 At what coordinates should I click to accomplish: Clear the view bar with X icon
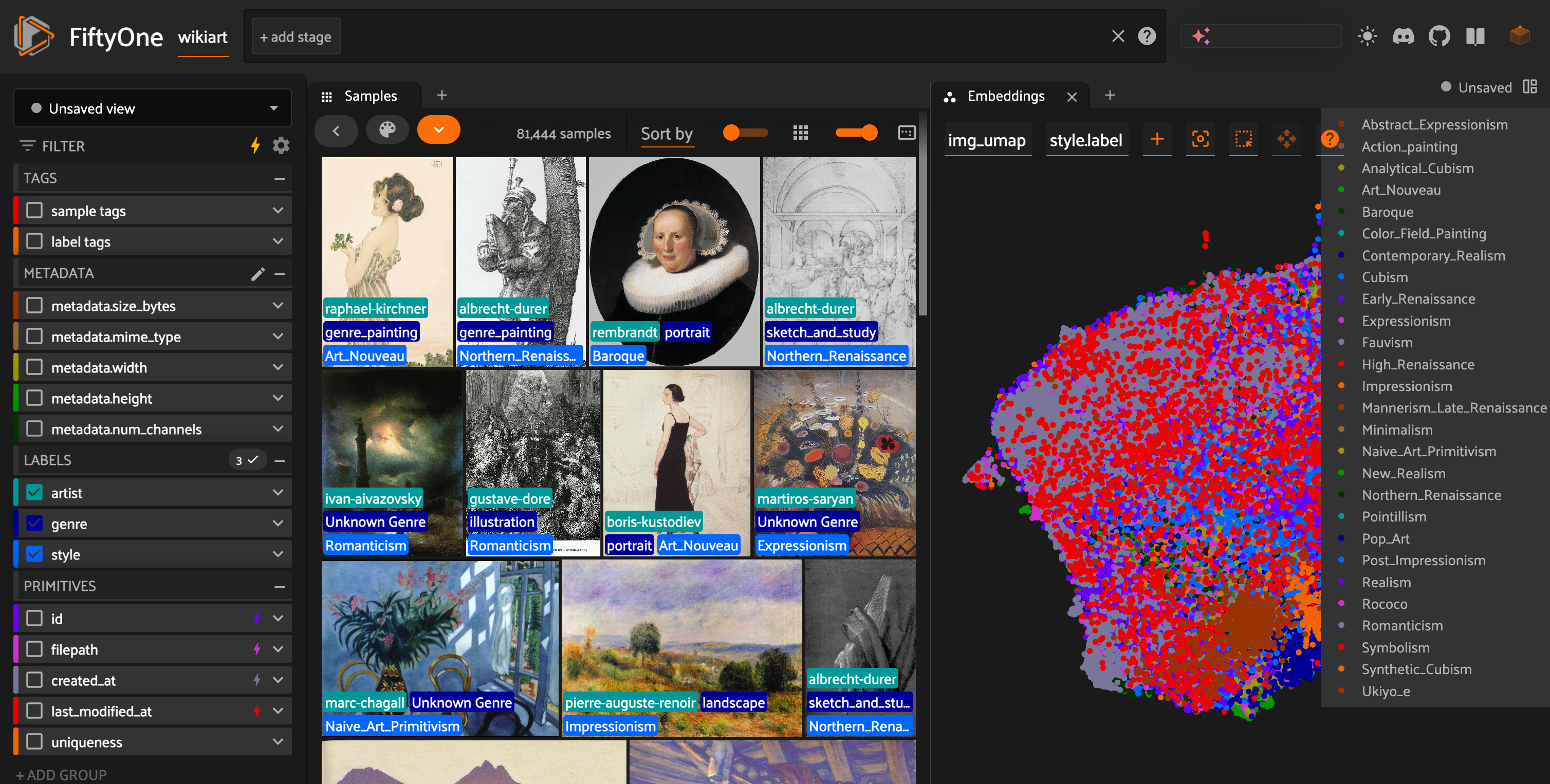tap(1117, 36)
